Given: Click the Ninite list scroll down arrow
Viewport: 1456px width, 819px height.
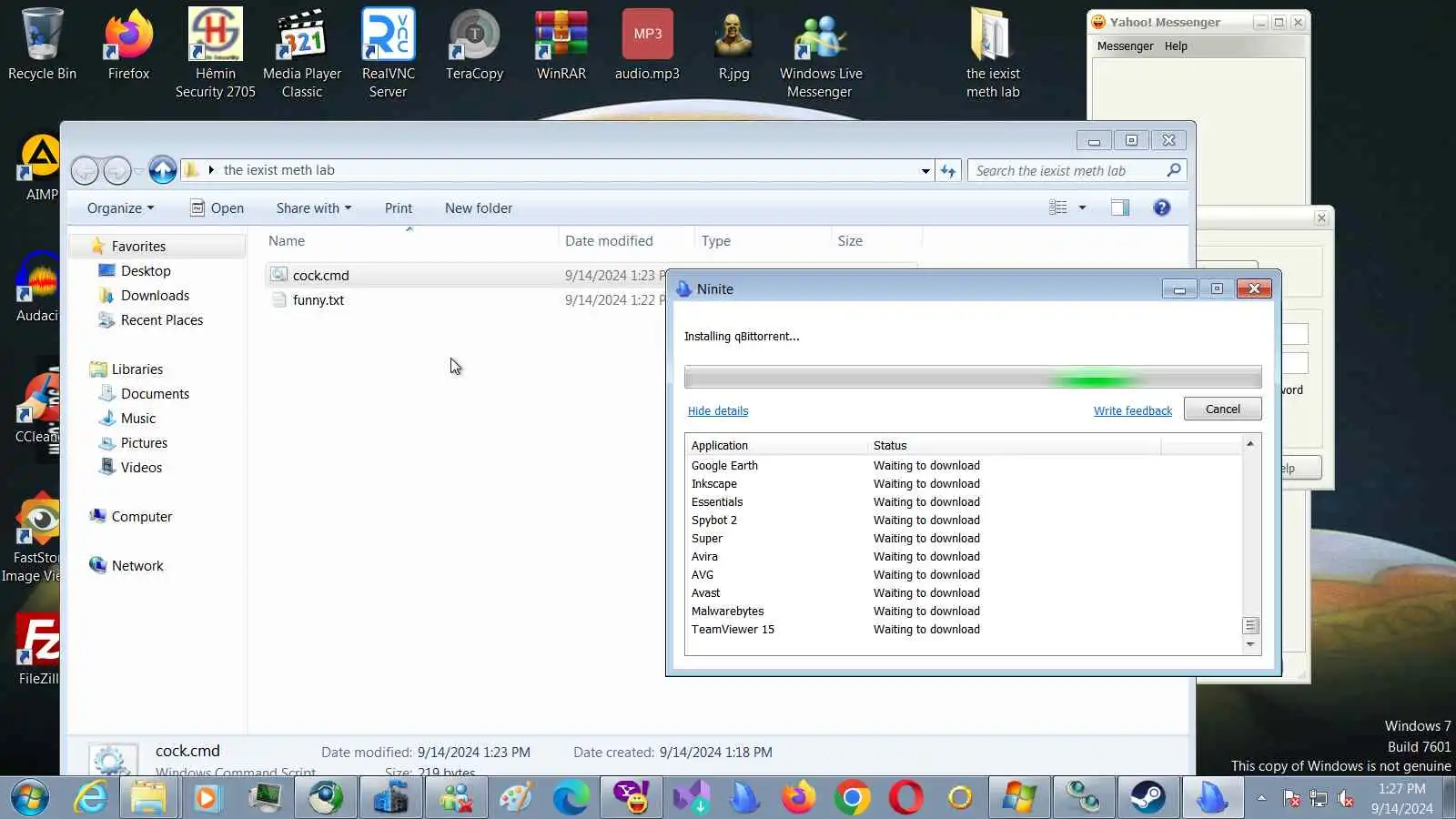Looking at the screenshot, I should (x=1250, y=644).
